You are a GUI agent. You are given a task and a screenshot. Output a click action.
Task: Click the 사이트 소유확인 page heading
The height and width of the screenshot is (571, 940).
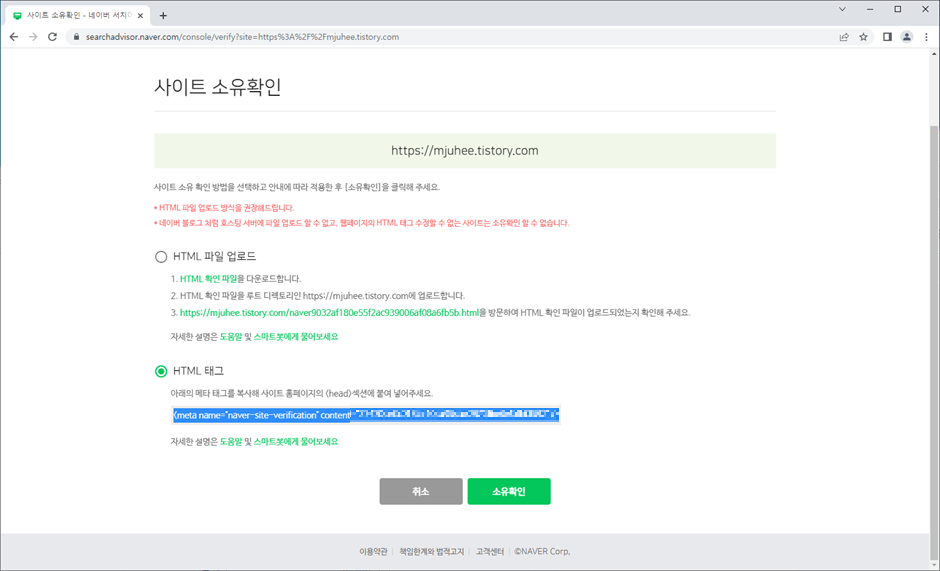click(x=218, y=88)
